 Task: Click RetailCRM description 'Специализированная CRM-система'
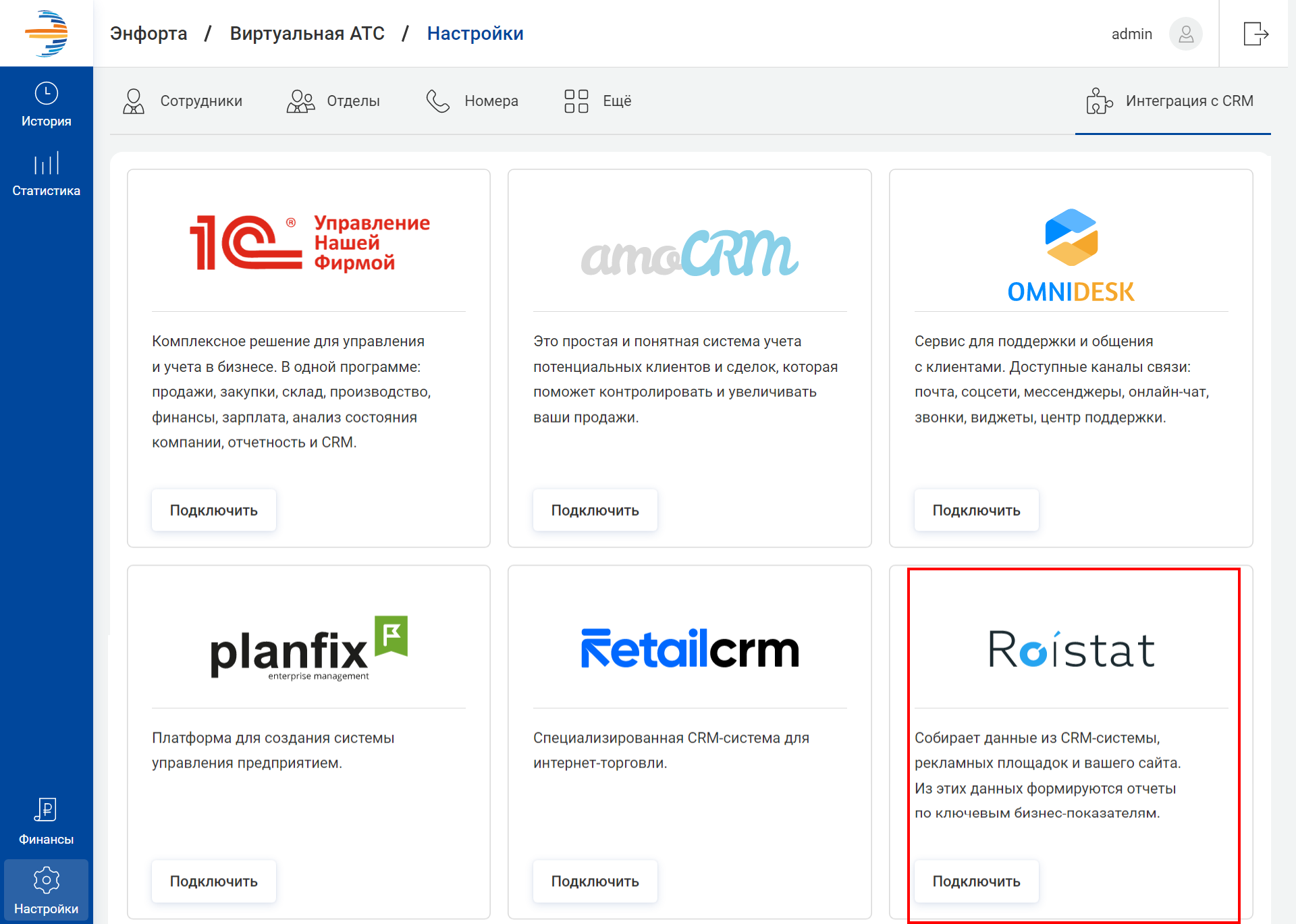pos(672,751)
